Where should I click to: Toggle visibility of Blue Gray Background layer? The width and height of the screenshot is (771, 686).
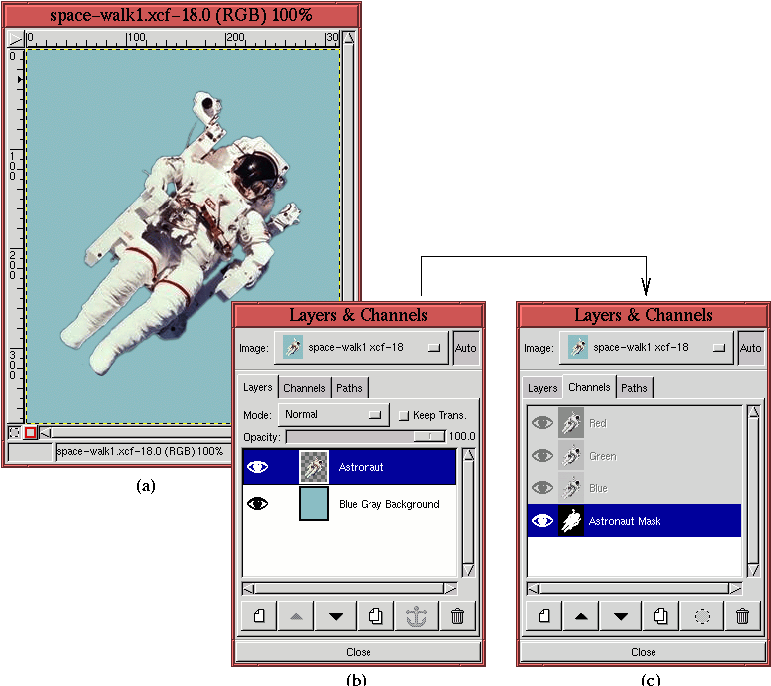258,504
